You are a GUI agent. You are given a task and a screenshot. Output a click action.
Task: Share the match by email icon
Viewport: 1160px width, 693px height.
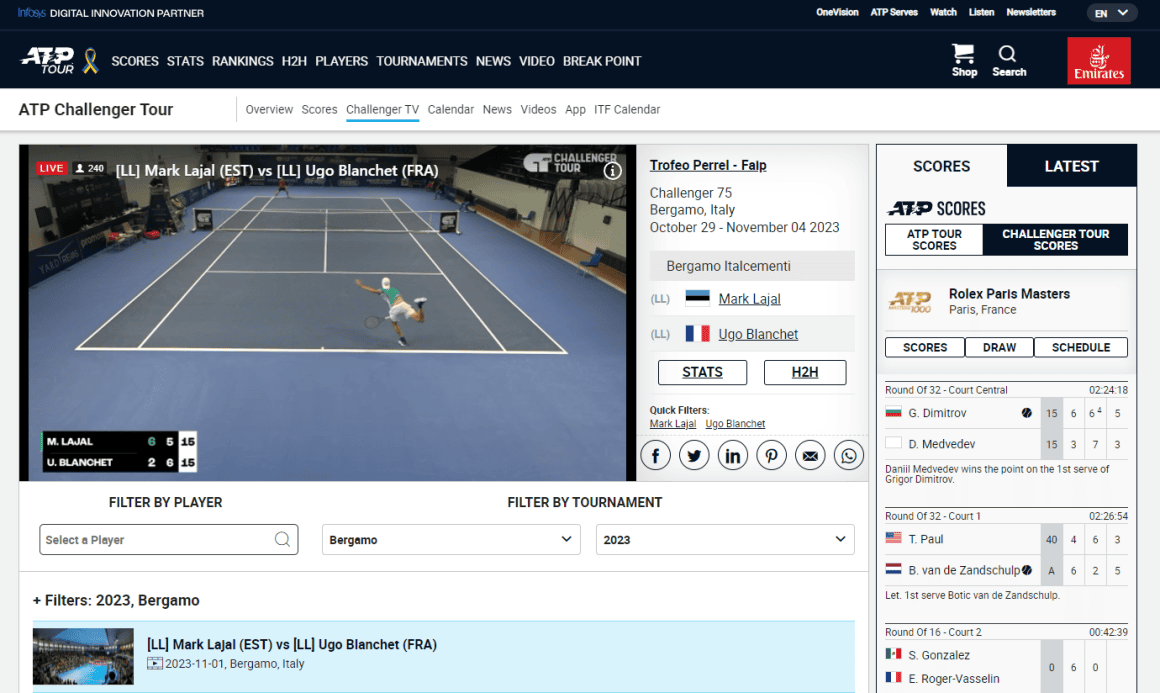click(810, 455)
